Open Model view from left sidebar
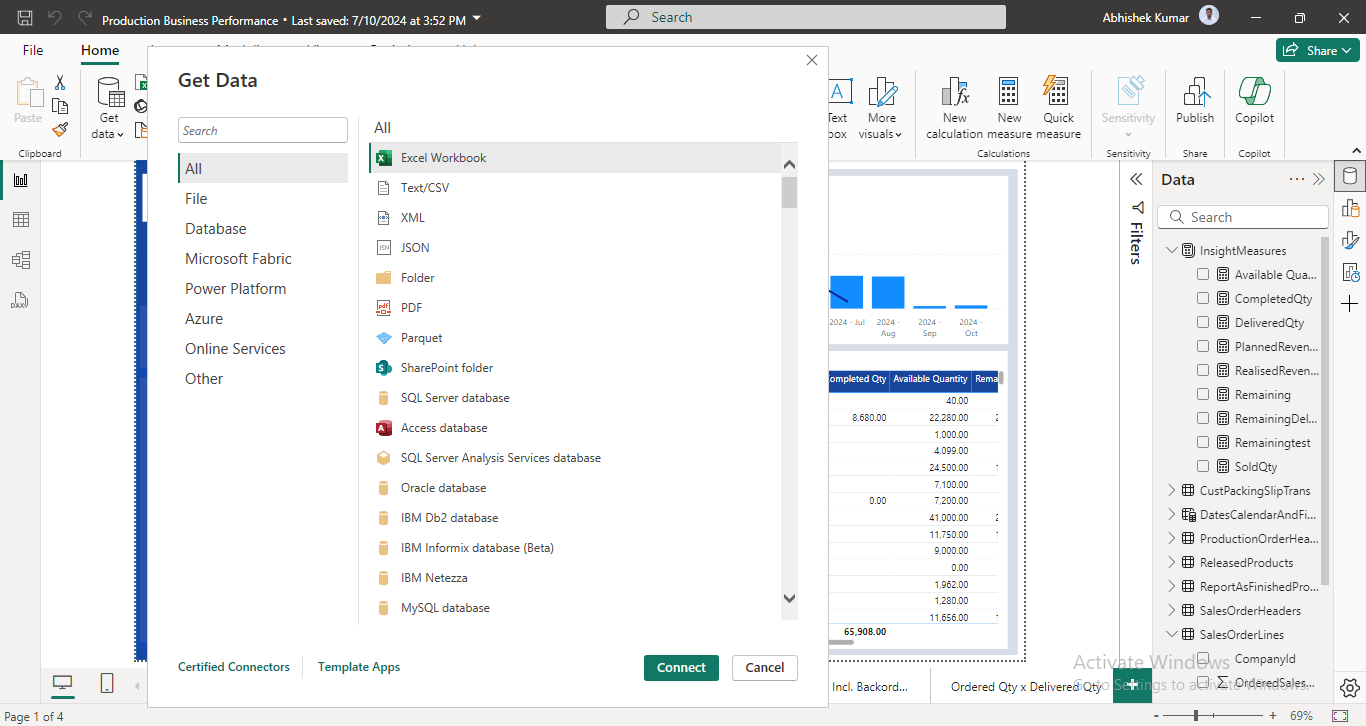This screenshot has width=1366, height=726. 20,260
